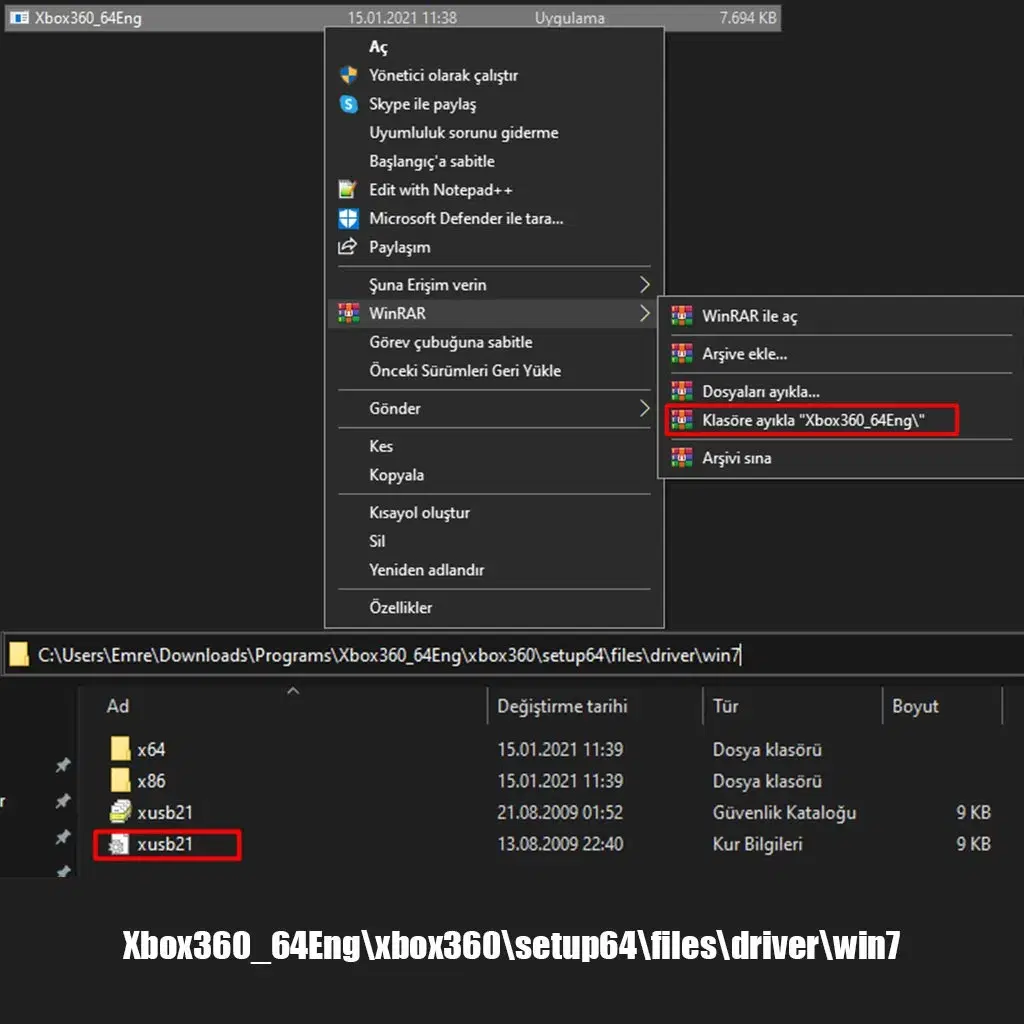Image resolution: width=1024 pixels, height=1024 pixels.
Task: Click Uygulama type in top row
Action: (x=569, y=18)
